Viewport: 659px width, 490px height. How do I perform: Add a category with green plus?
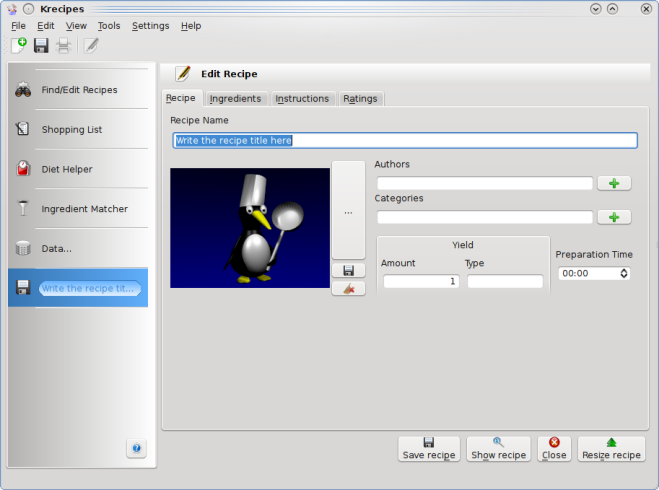(614, 217)
